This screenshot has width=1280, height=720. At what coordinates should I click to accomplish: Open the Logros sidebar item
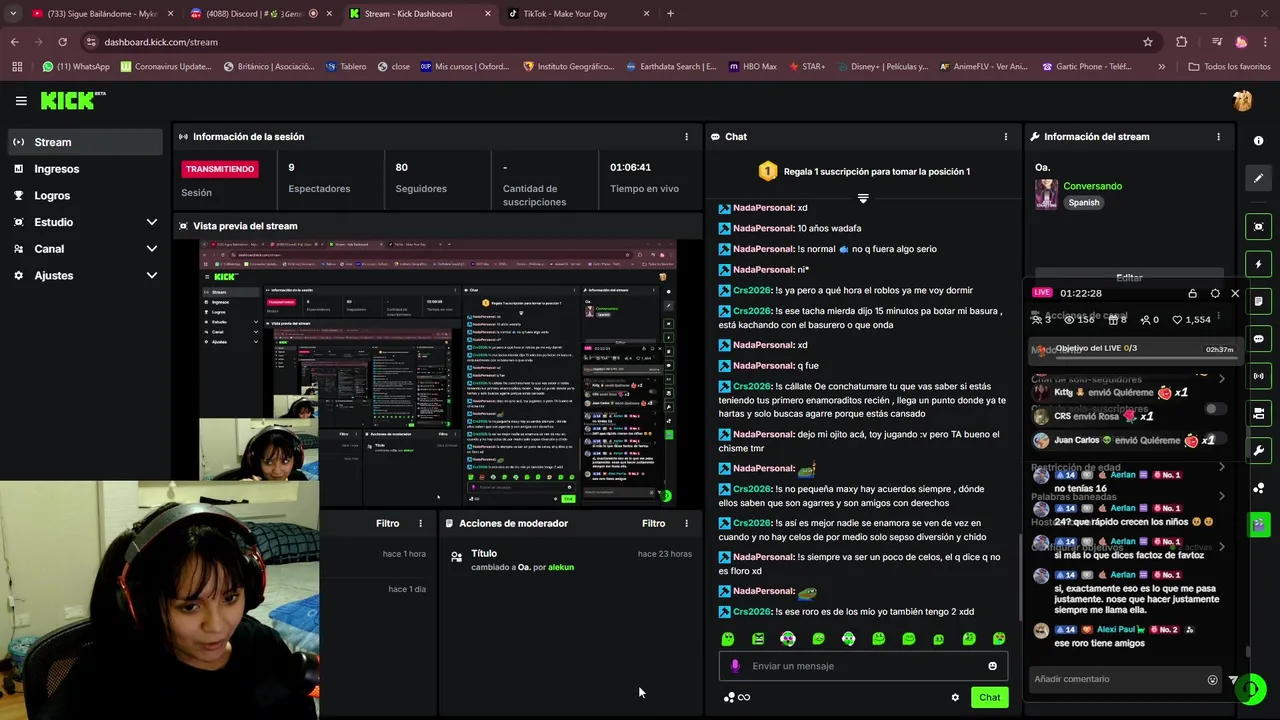[x=86, y=196]
